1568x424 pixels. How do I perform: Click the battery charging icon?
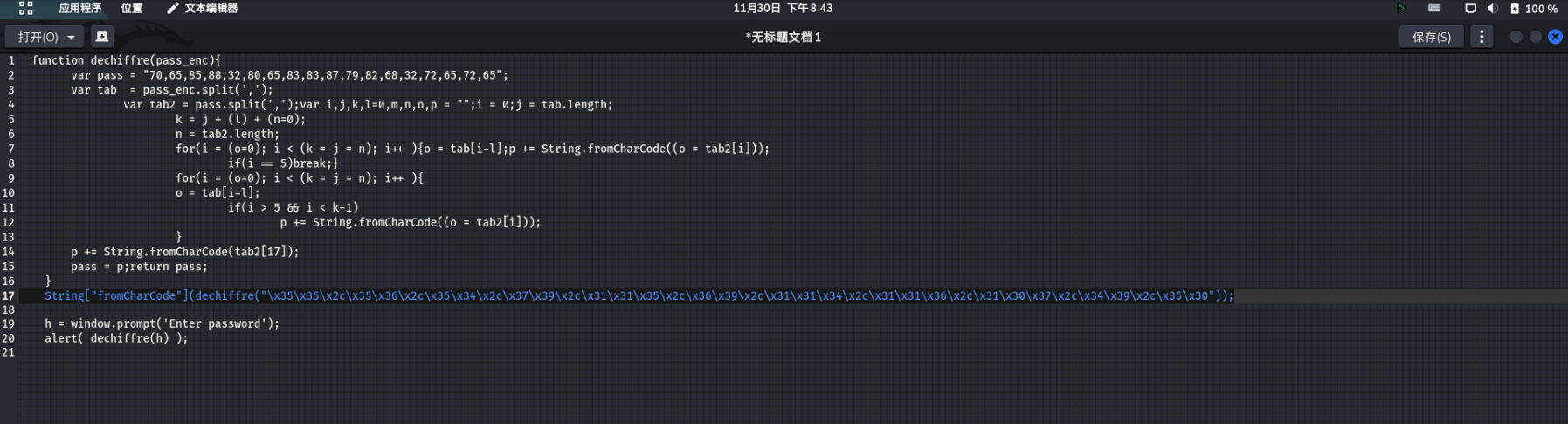point(1515,8)
